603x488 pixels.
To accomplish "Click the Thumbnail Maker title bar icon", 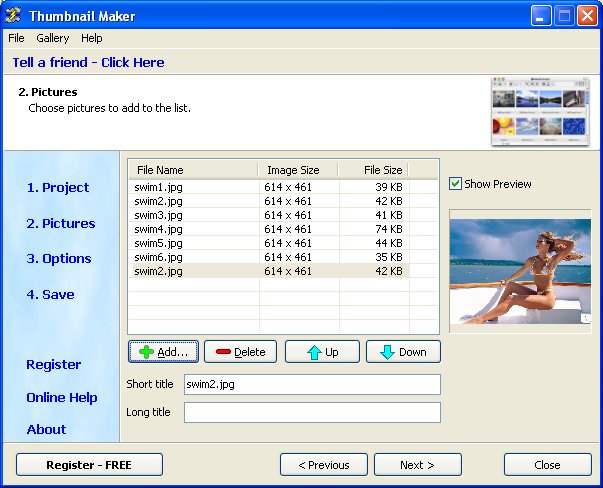I will tap(13, 16).
